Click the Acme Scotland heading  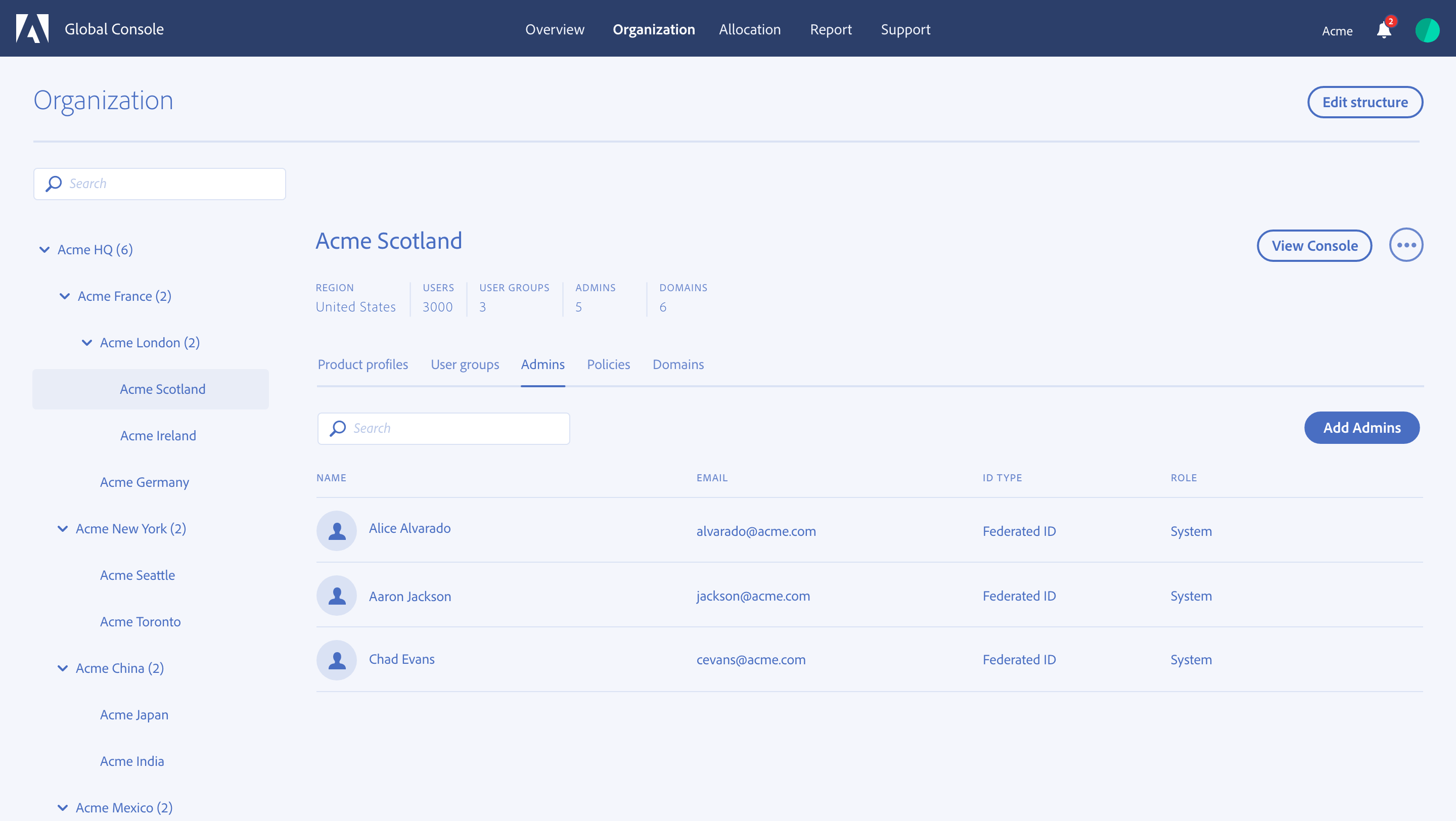(389, 241)
